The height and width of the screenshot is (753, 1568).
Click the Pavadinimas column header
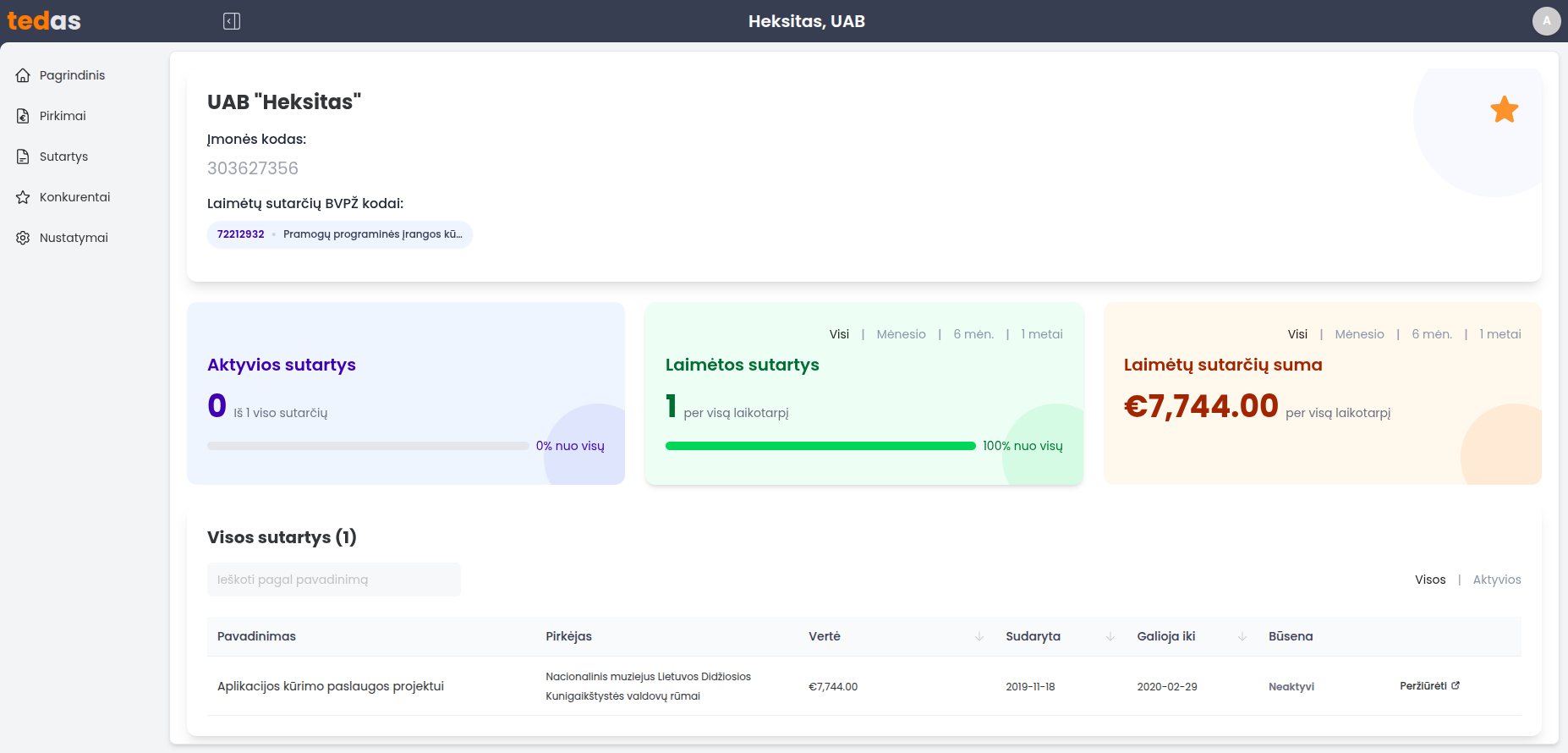tap(256, 636)
